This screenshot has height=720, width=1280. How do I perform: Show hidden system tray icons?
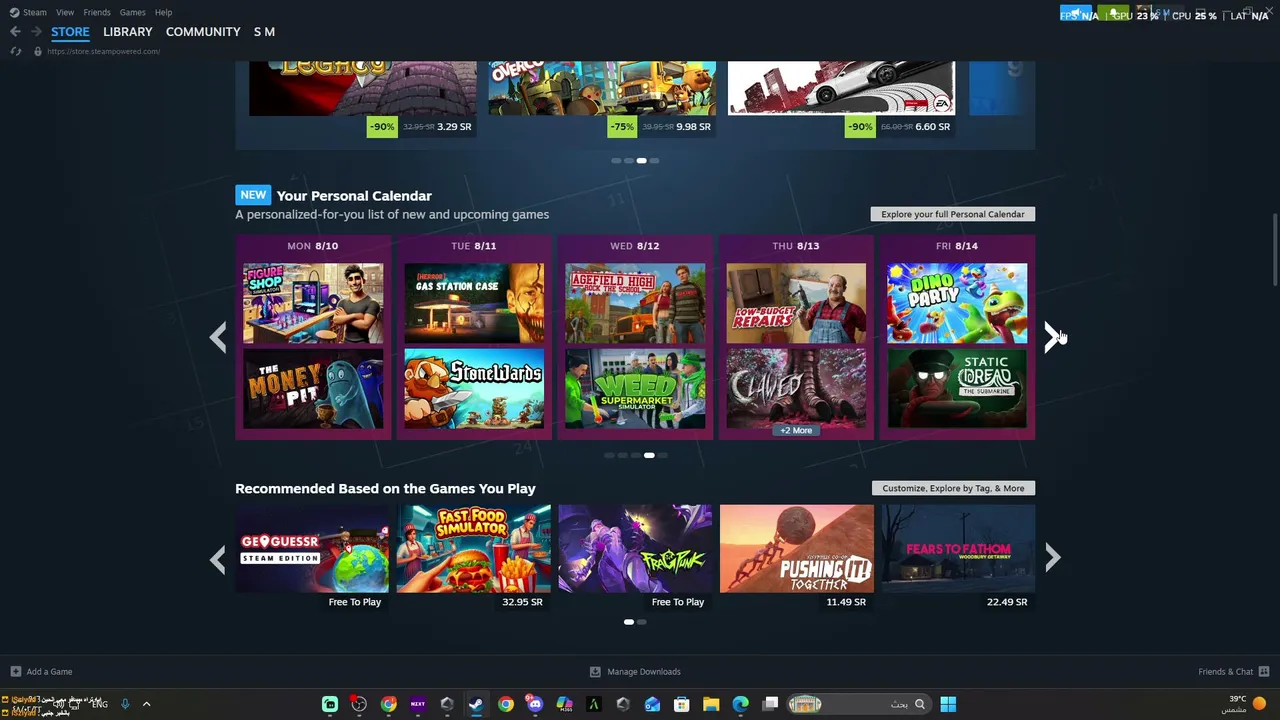coord(146,704)
